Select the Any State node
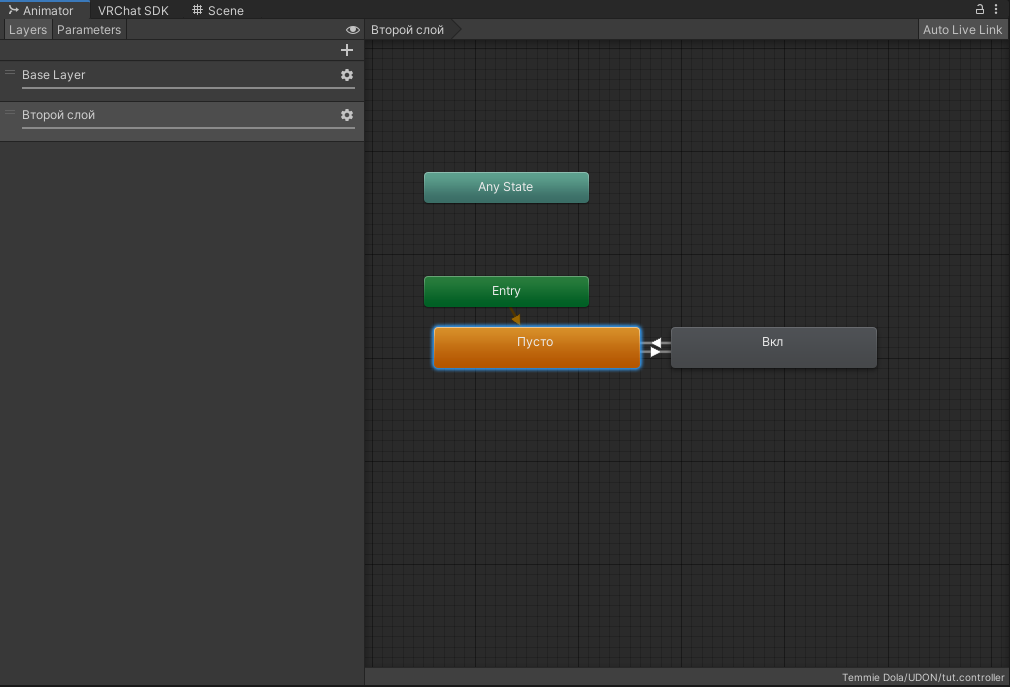Image resolution: width=1010 pixels, height=687 pixels. click(506, 187)
